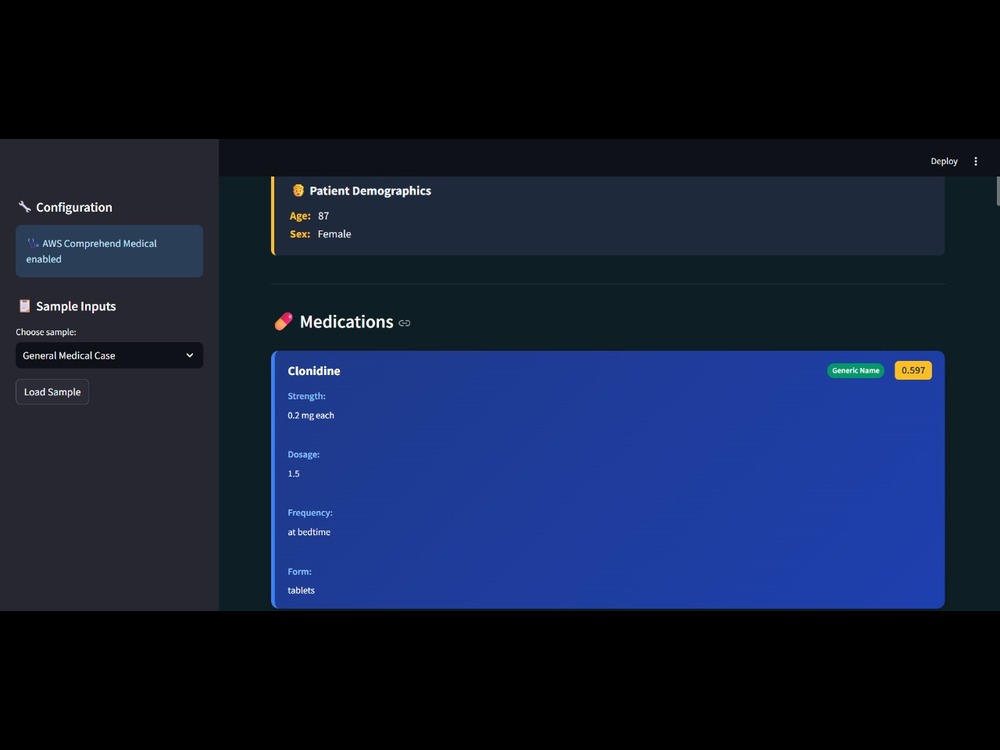Open the Choose sample dropdown
Viewport: 1000px width, 750px height.
(x=109, y=355)
